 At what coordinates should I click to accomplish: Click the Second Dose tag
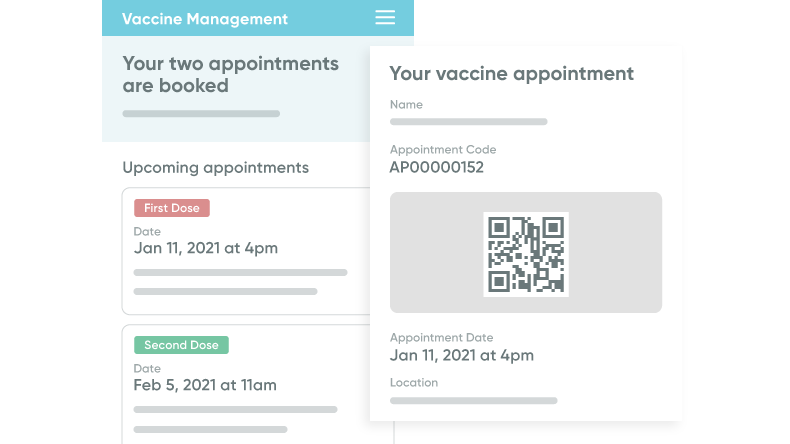point(181,345)
